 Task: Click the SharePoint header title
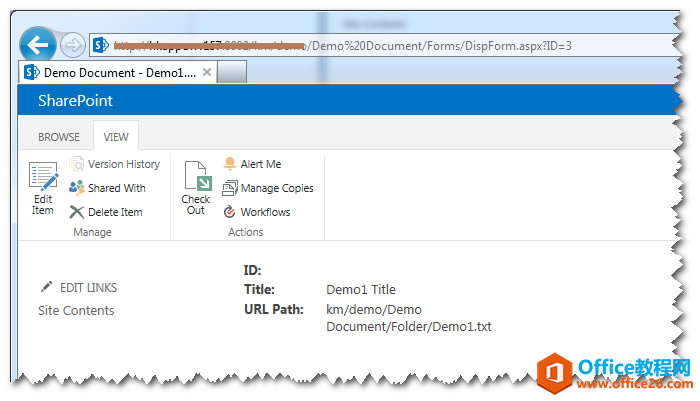click(x=75, y=100)
